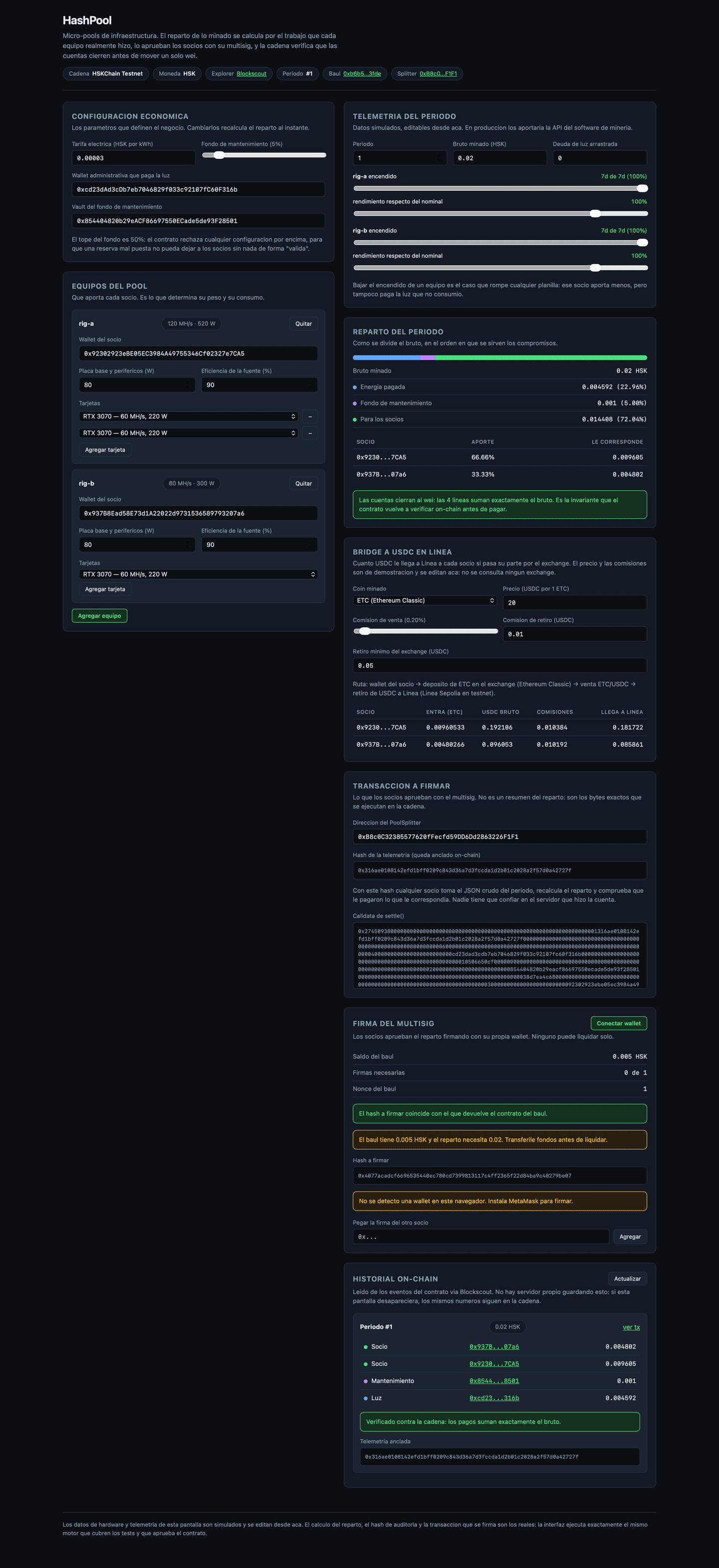Click the Cadena HSKChain Testnet badge
719x1568 pixels.
(x=105, y=73)
